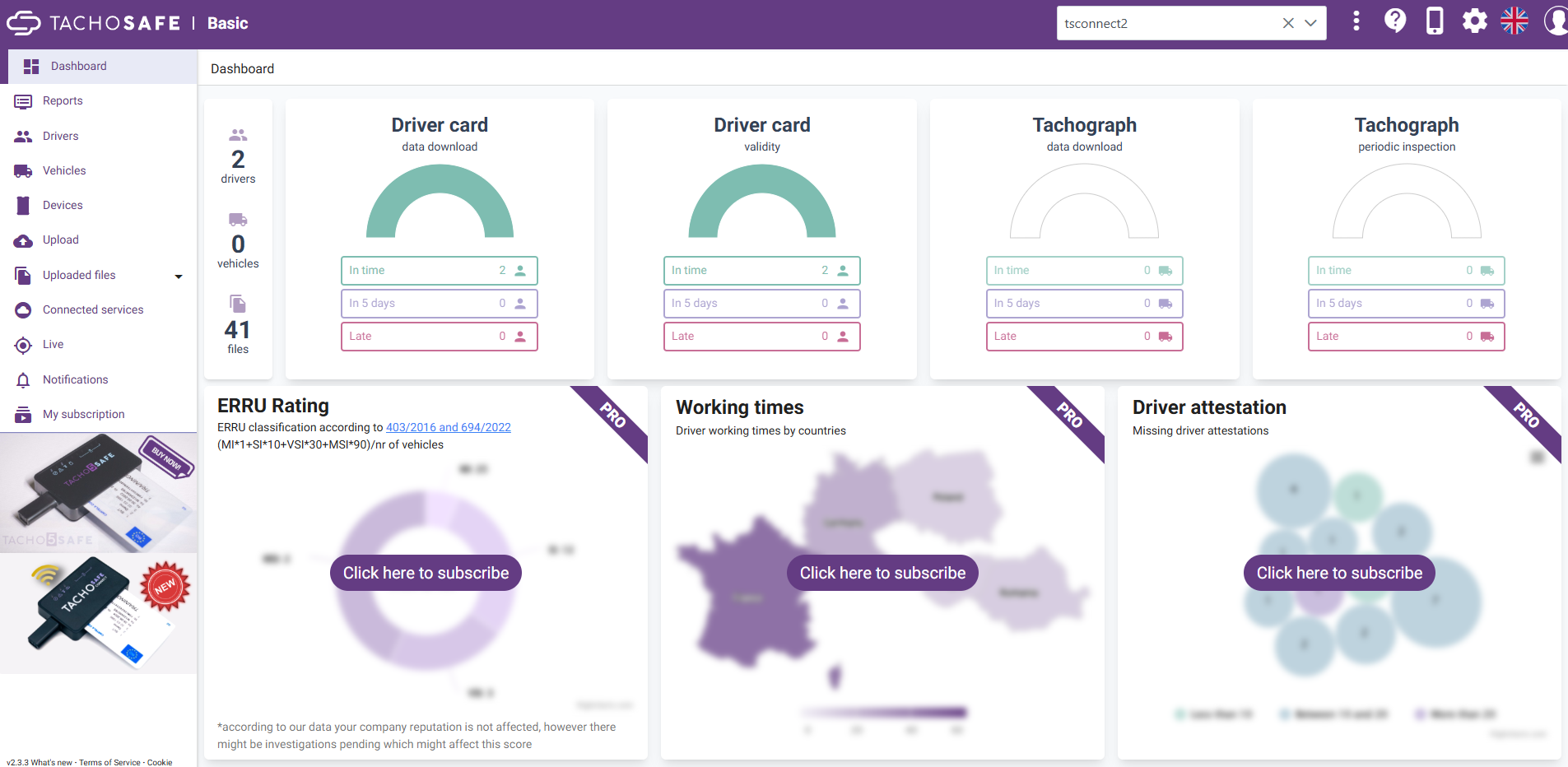Select In 5 days row under Tachograph periodic inspection
1568x767 pixels.
[x=1407, y=304]
